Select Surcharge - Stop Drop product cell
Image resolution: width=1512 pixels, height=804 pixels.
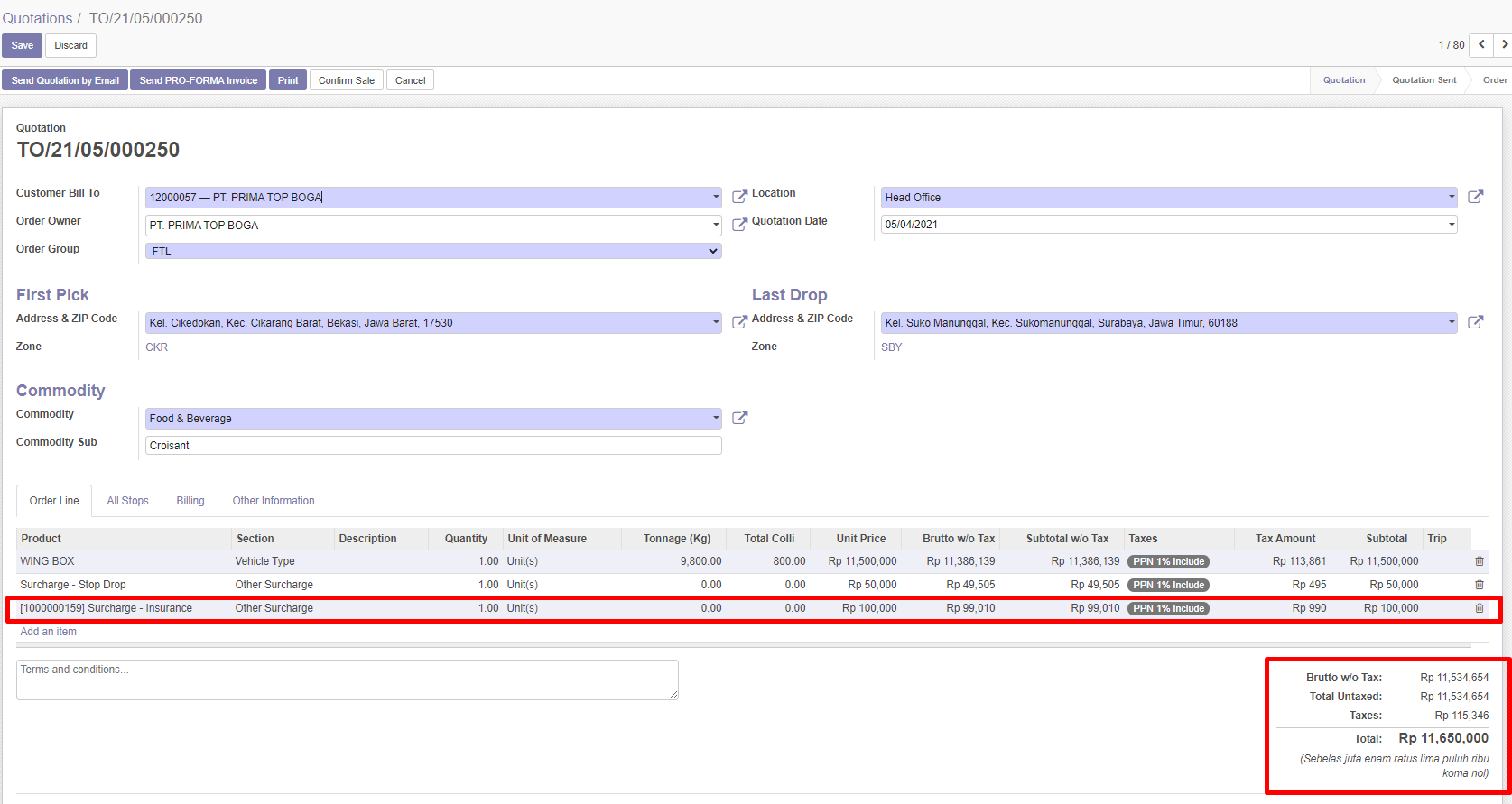[124, 585]
